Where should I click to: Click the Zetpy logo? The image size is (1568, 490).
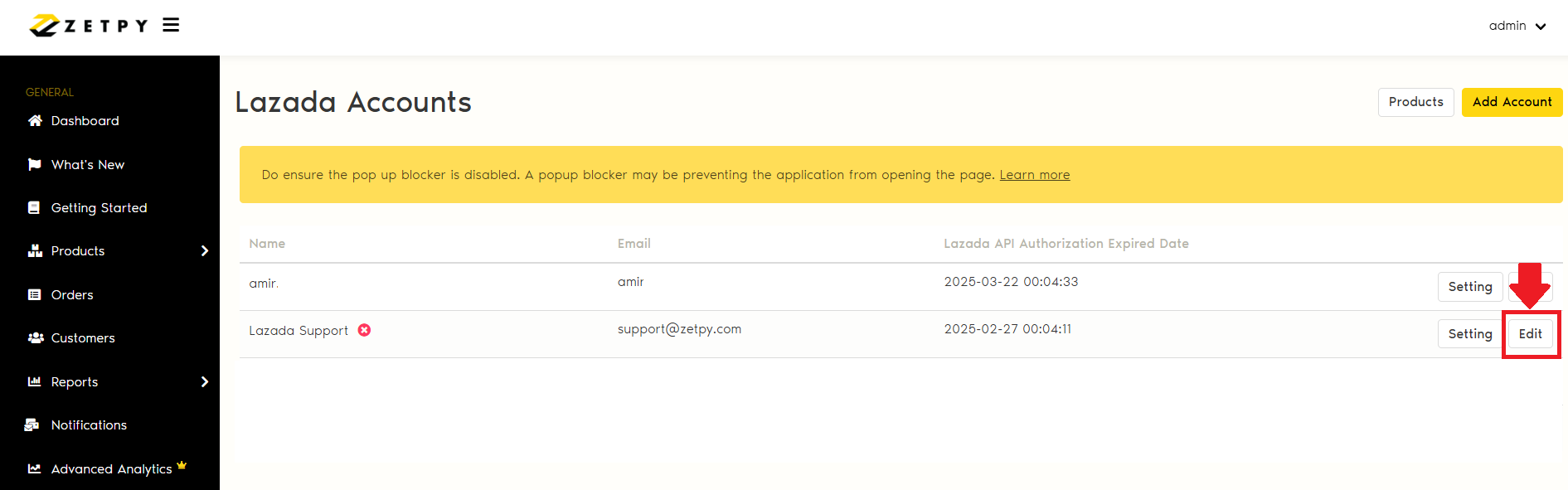88,26
